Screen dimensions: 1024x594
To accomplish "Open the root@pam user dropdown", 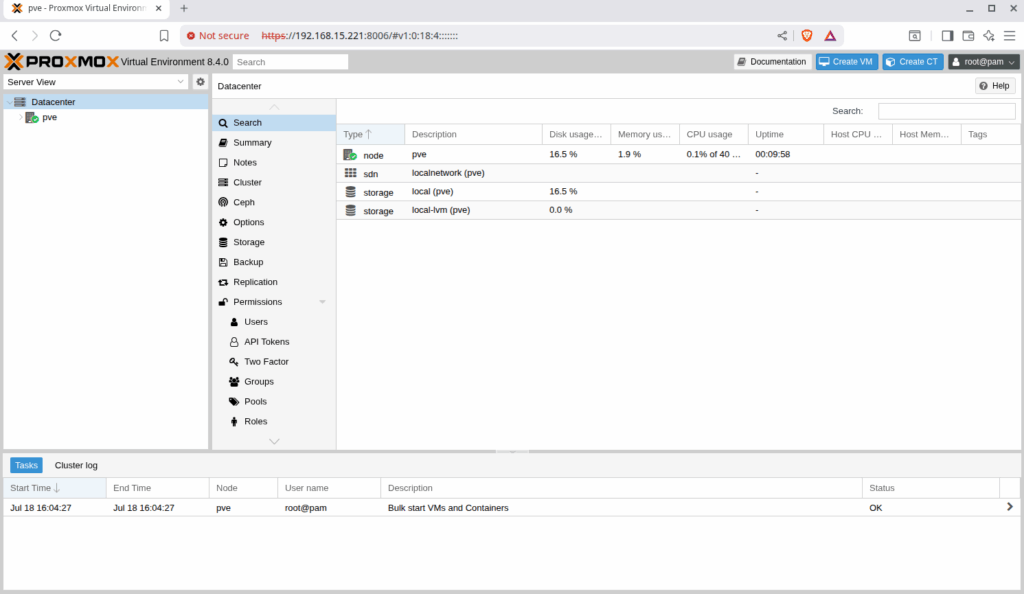I will click(x=984, y=61).
